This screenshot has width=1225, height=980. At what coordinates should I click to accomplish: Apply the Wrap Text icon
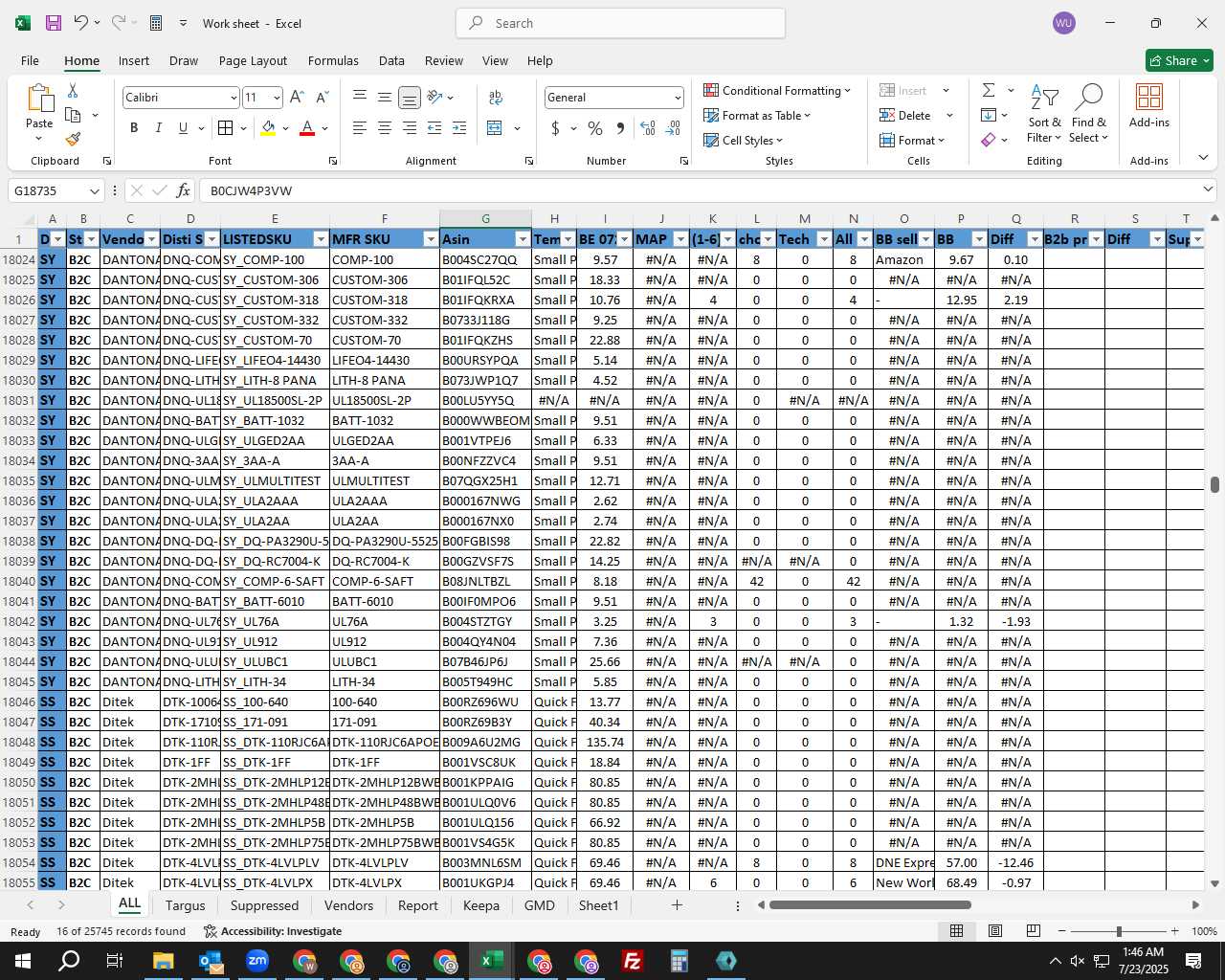(x=496, y=98)
